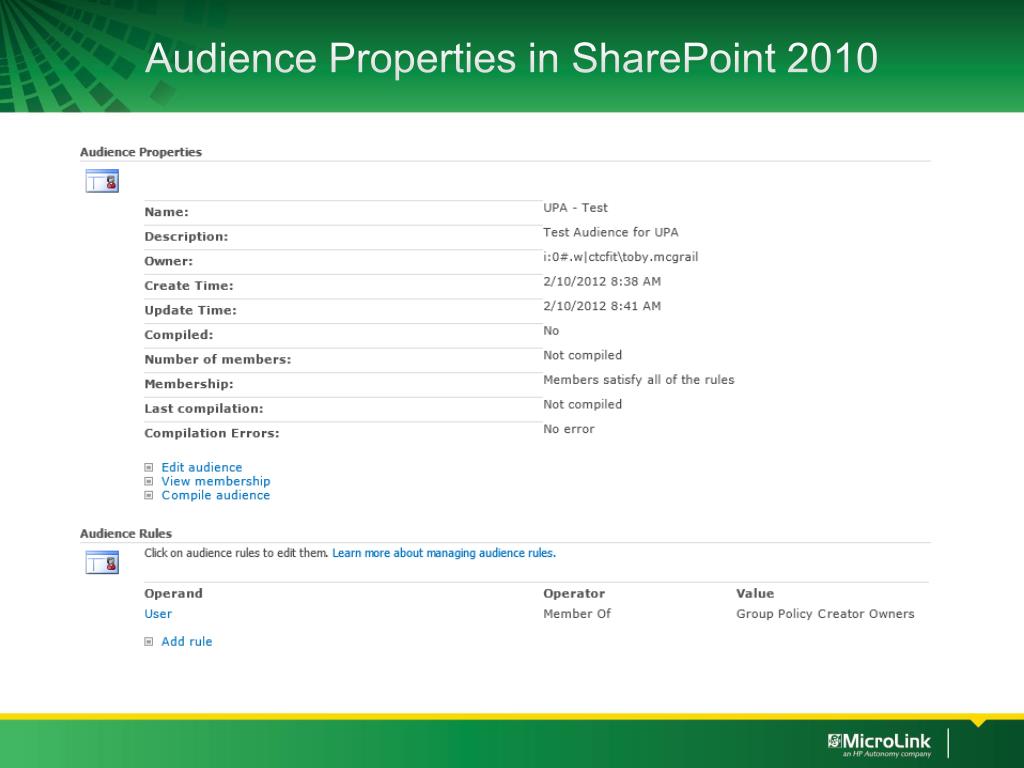This screenshot has height=768, width=1024.
Task: Open the View membership link
Action: click(x=216, y=481)
